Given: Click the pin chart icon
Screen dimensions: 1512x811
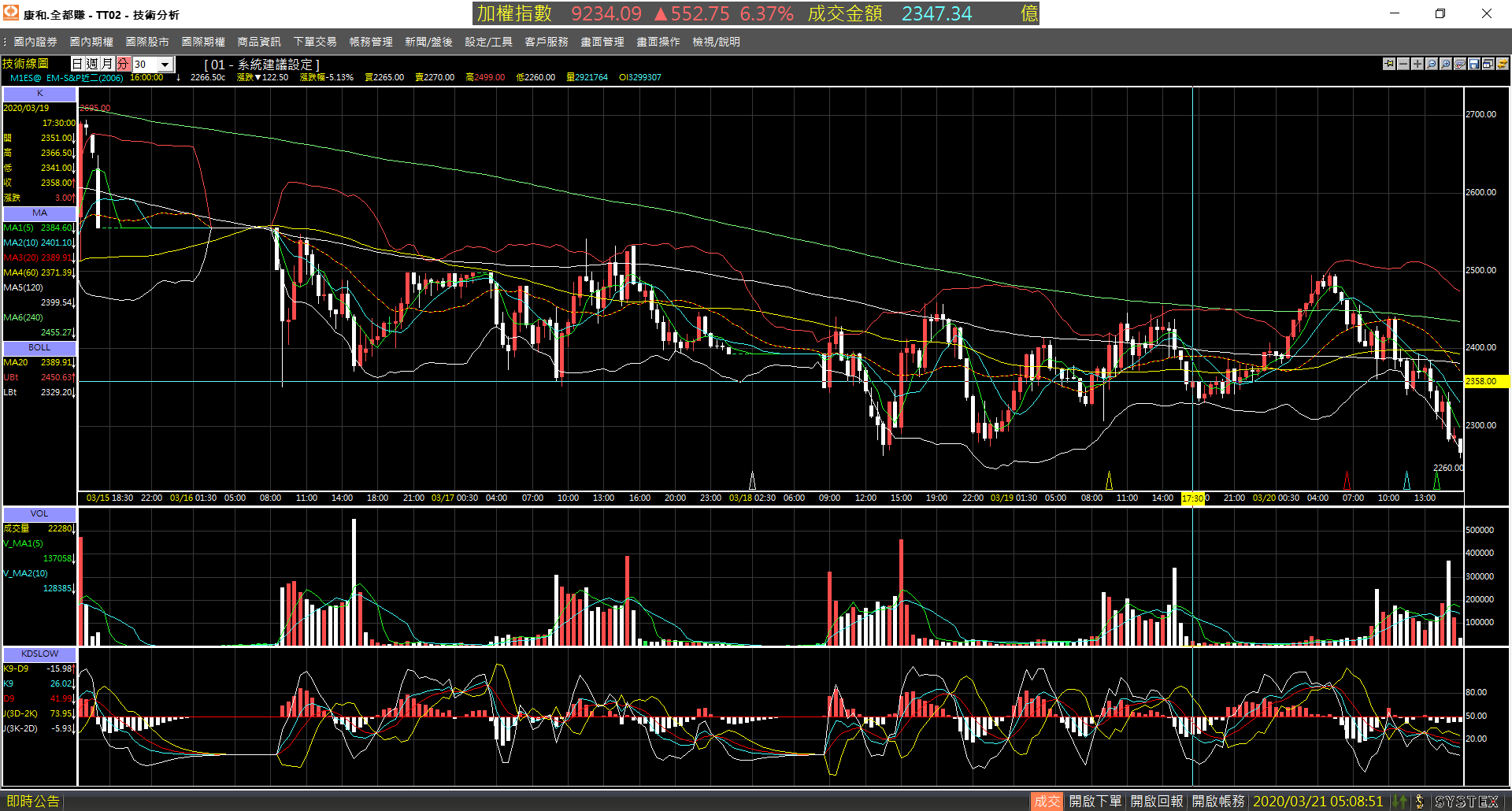Looking at the screenshot, I should coord(1389,64).
